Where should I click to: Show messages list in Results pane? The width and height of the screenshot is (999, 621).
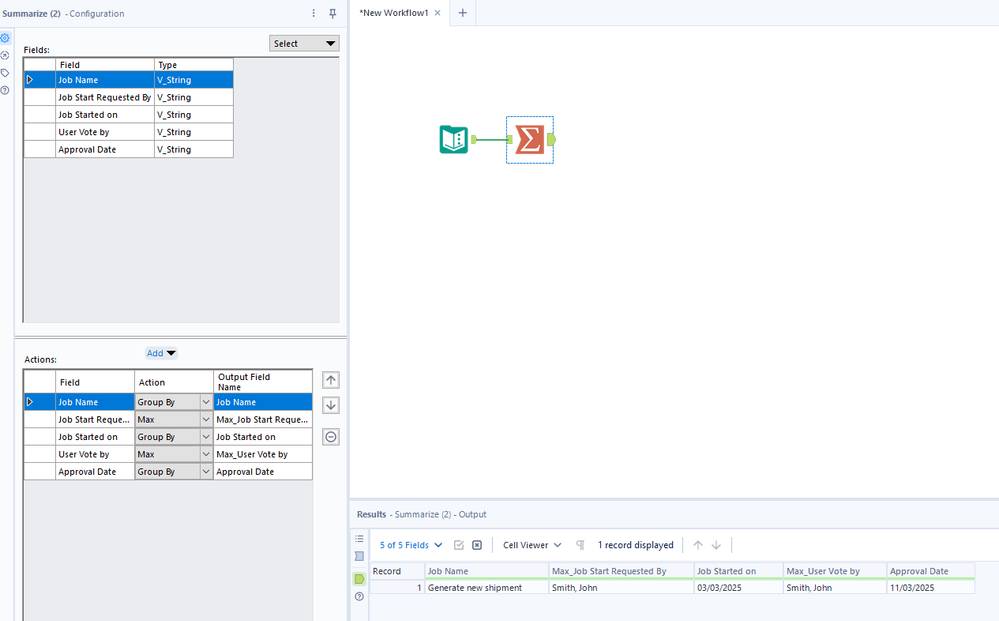(x=359, y=539)
